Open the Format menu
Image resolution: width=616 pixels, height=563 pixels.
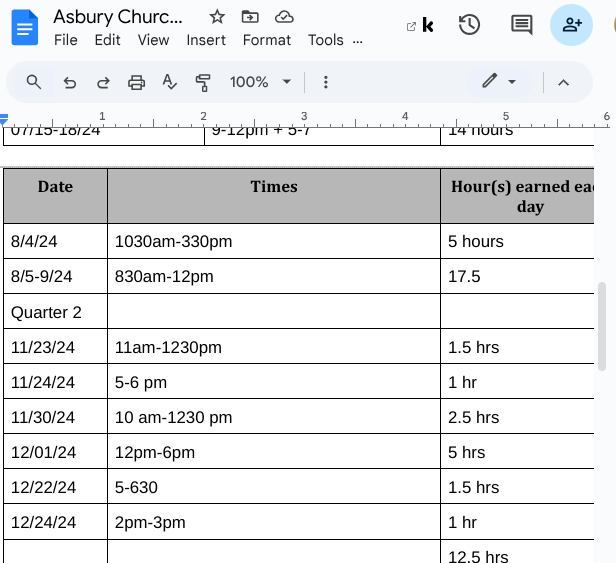coord(267,40)
